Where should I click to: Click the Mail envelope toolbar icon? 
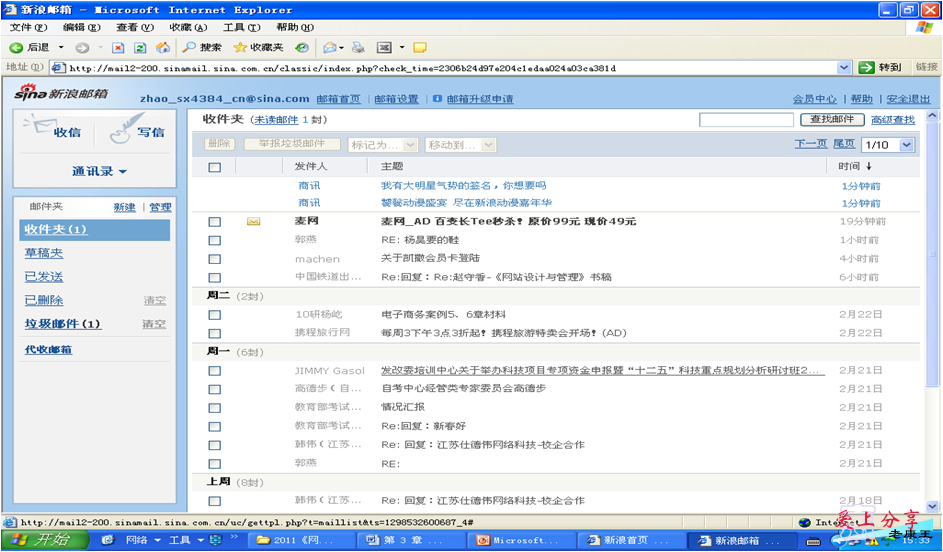point(329,48)
